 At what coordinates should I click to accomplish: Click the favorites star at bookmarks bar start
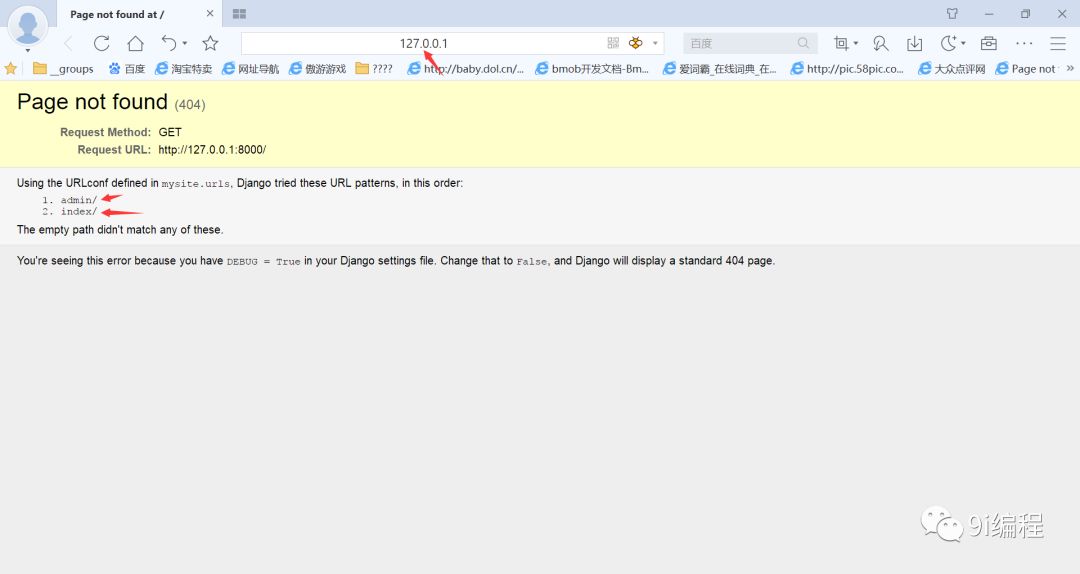coord(10,68)
